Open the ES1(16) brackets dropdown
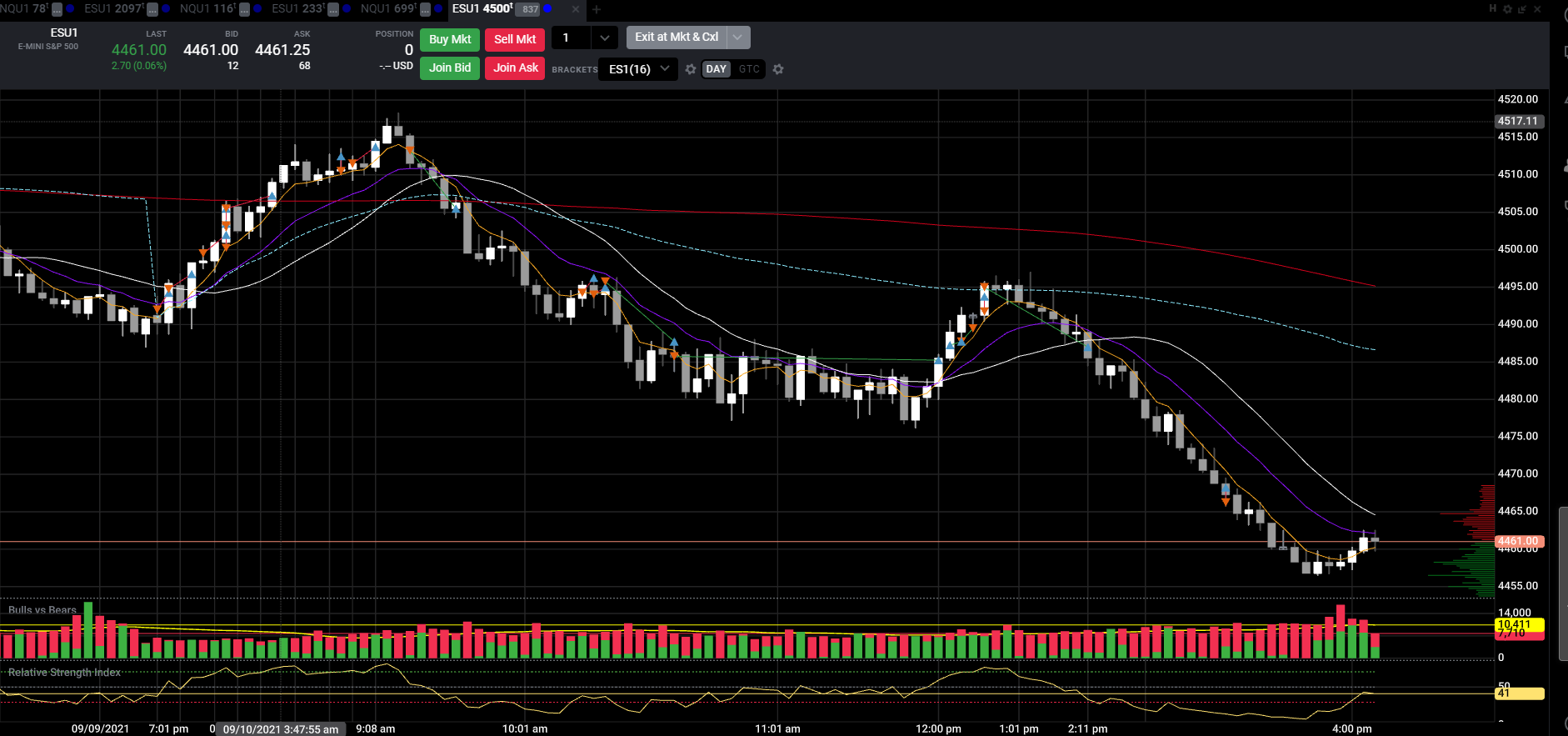The image size is (1568, 736). click(638, 69)
